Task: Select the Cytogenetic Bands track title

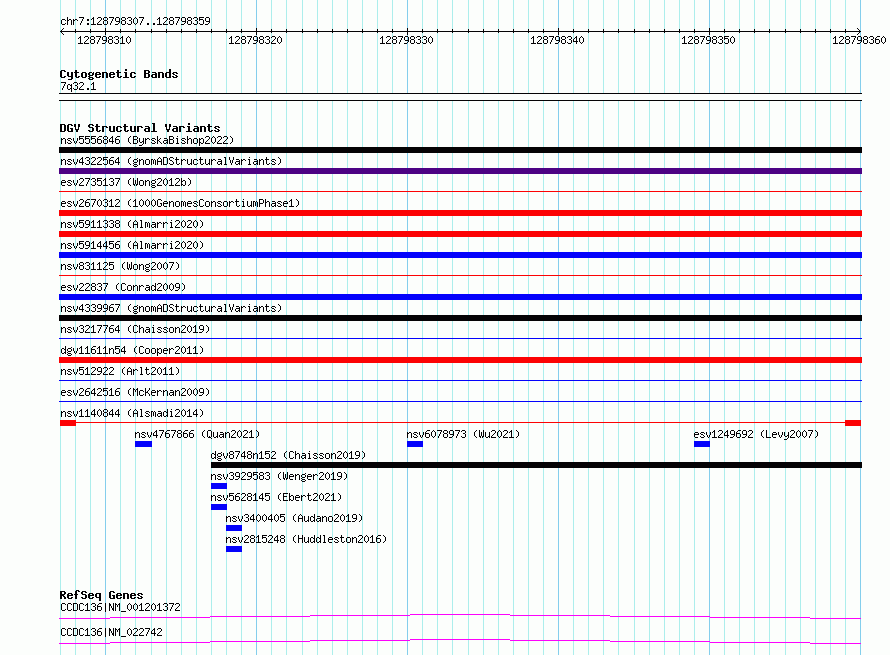Action: click(x=119, y=74)
